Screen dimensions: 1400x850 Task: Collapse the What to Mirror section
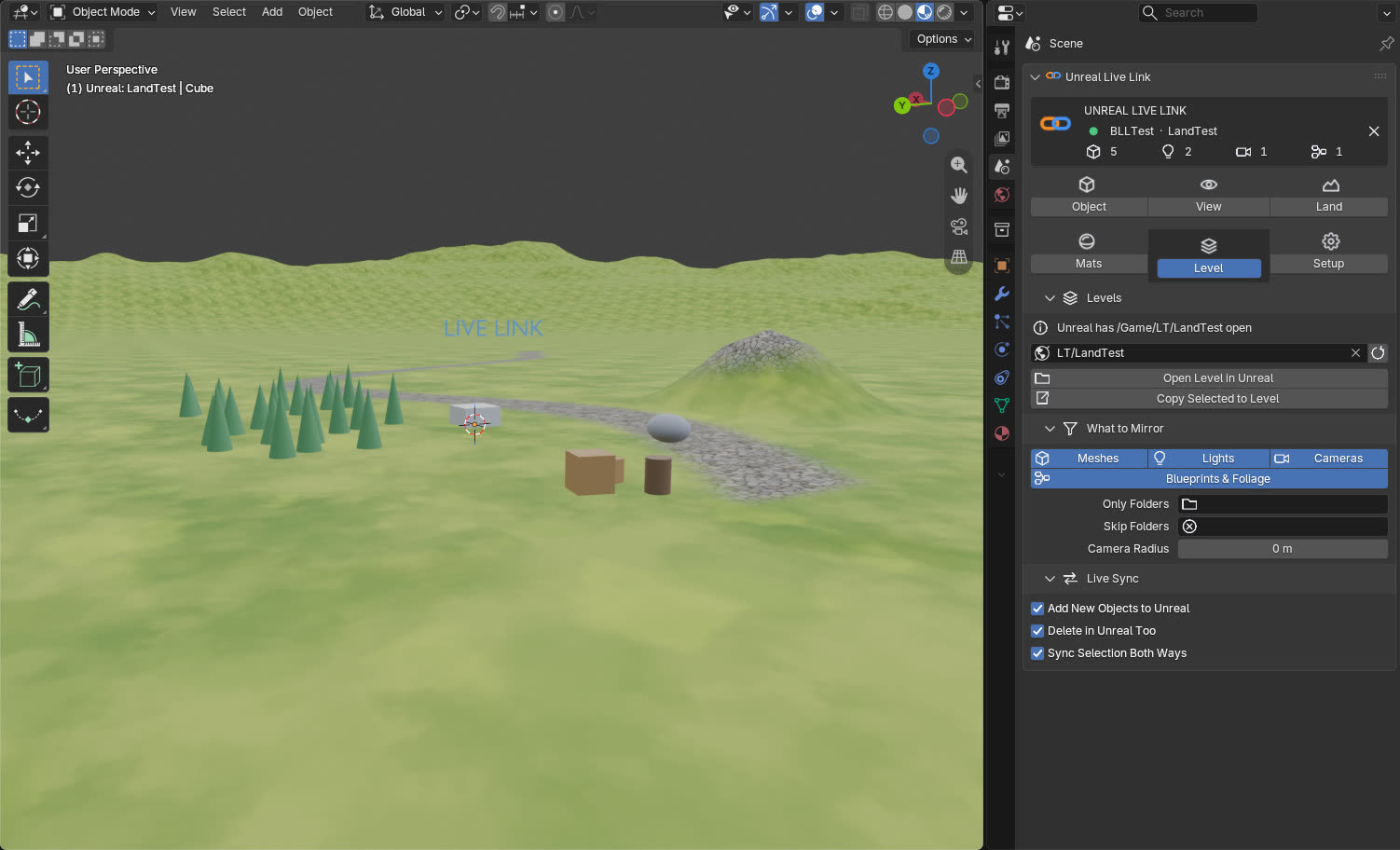(1050, 429)
